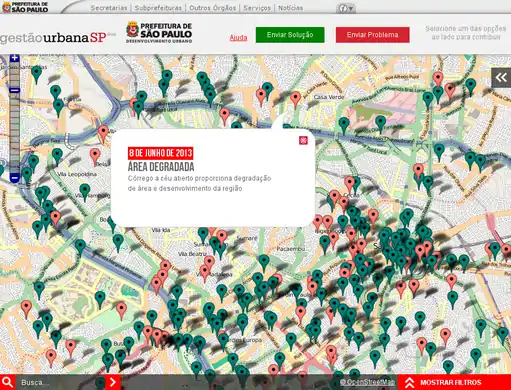Open the Facebook dropdown in top bar

346,8
